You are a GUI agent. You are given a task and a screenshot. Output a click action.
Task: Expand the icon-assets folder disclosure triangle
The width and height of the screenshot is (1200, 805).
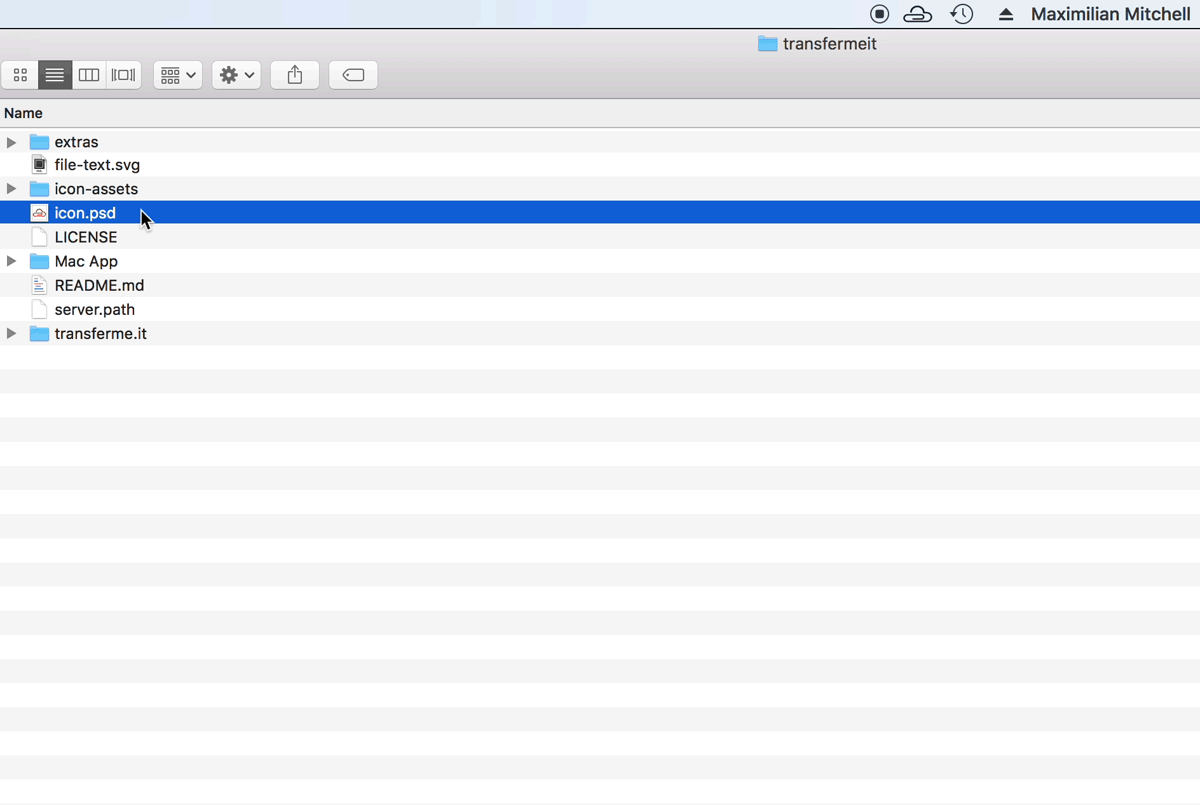(x=12, y=189)
